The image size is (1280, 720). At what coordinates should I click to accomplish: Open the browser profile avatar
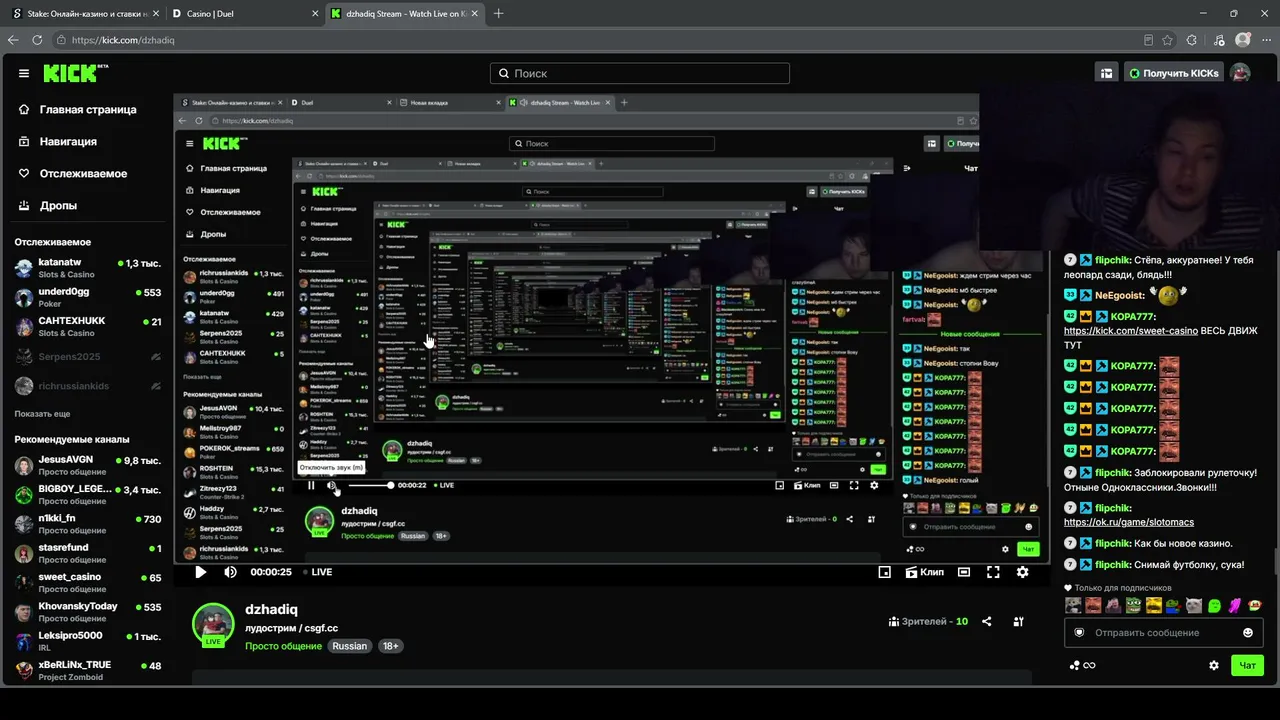pyautogui.click(x=1243, y=40)
